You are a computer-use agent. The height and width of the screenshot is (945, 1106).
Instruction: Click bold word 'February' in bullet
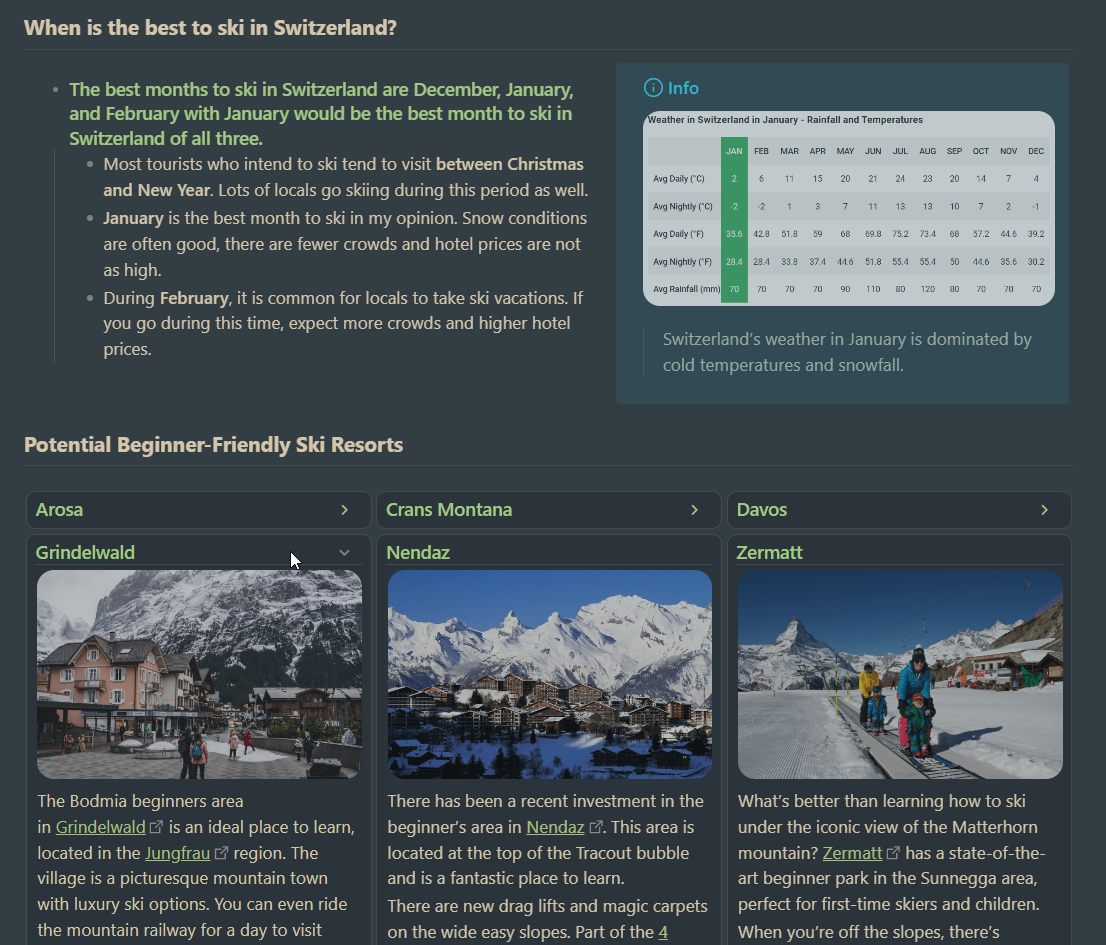tap(195, 298)
